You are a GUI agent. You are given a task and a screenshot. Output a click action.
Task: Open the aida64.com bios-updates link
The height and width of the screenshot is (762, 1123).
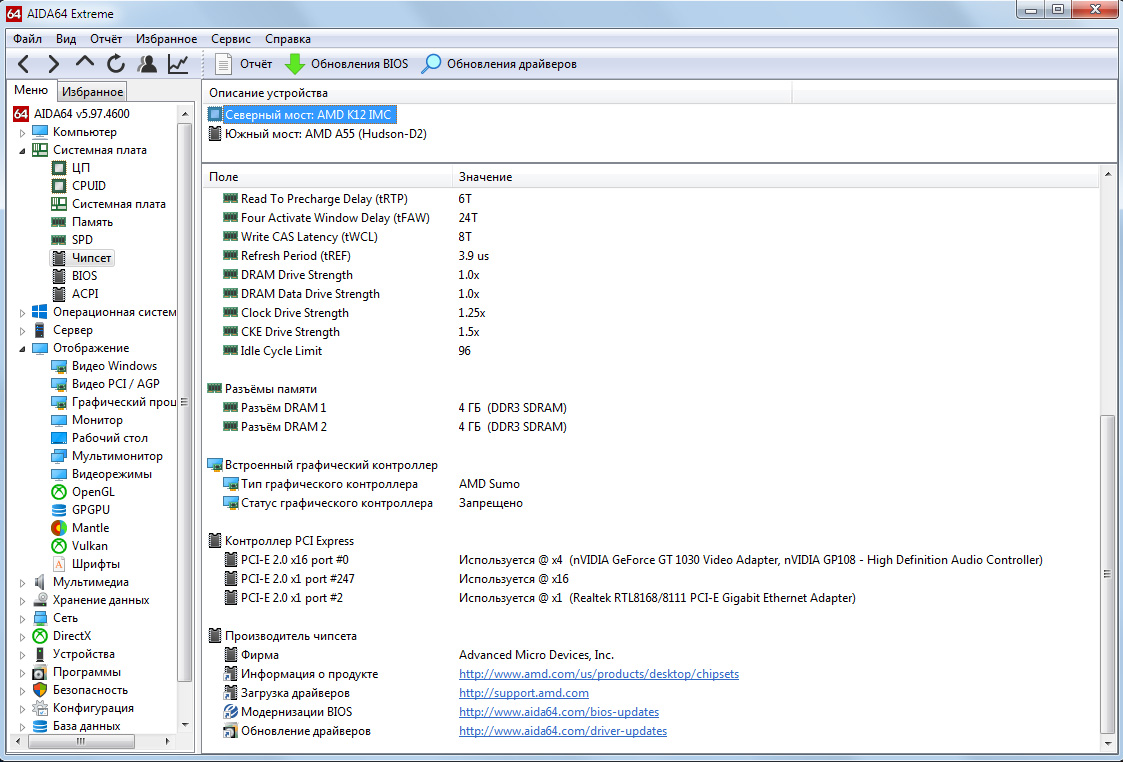click(559, 712)
